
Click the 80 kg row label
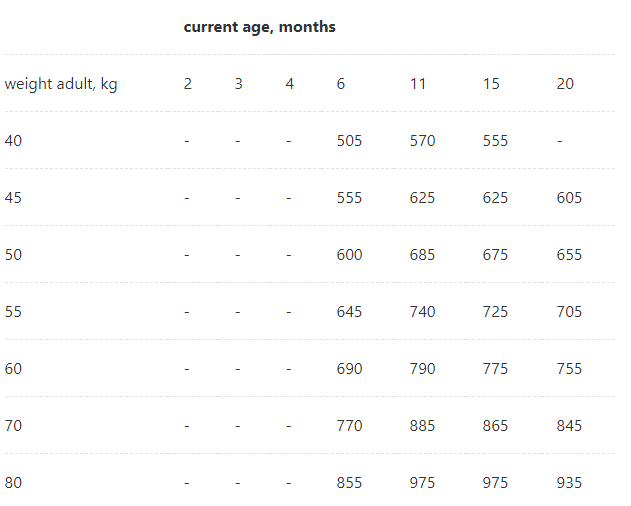point(13,483)
